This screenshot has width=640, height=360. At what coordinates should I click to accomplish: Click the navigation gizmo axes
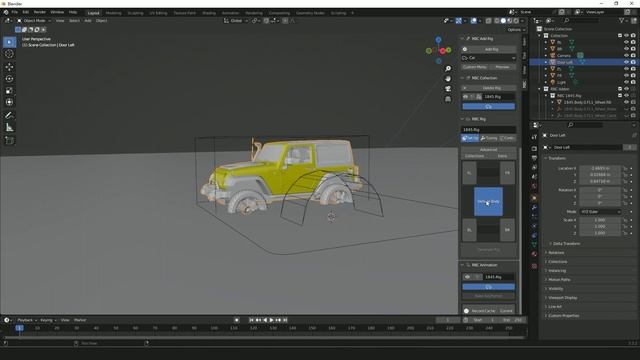coord(438,50)
